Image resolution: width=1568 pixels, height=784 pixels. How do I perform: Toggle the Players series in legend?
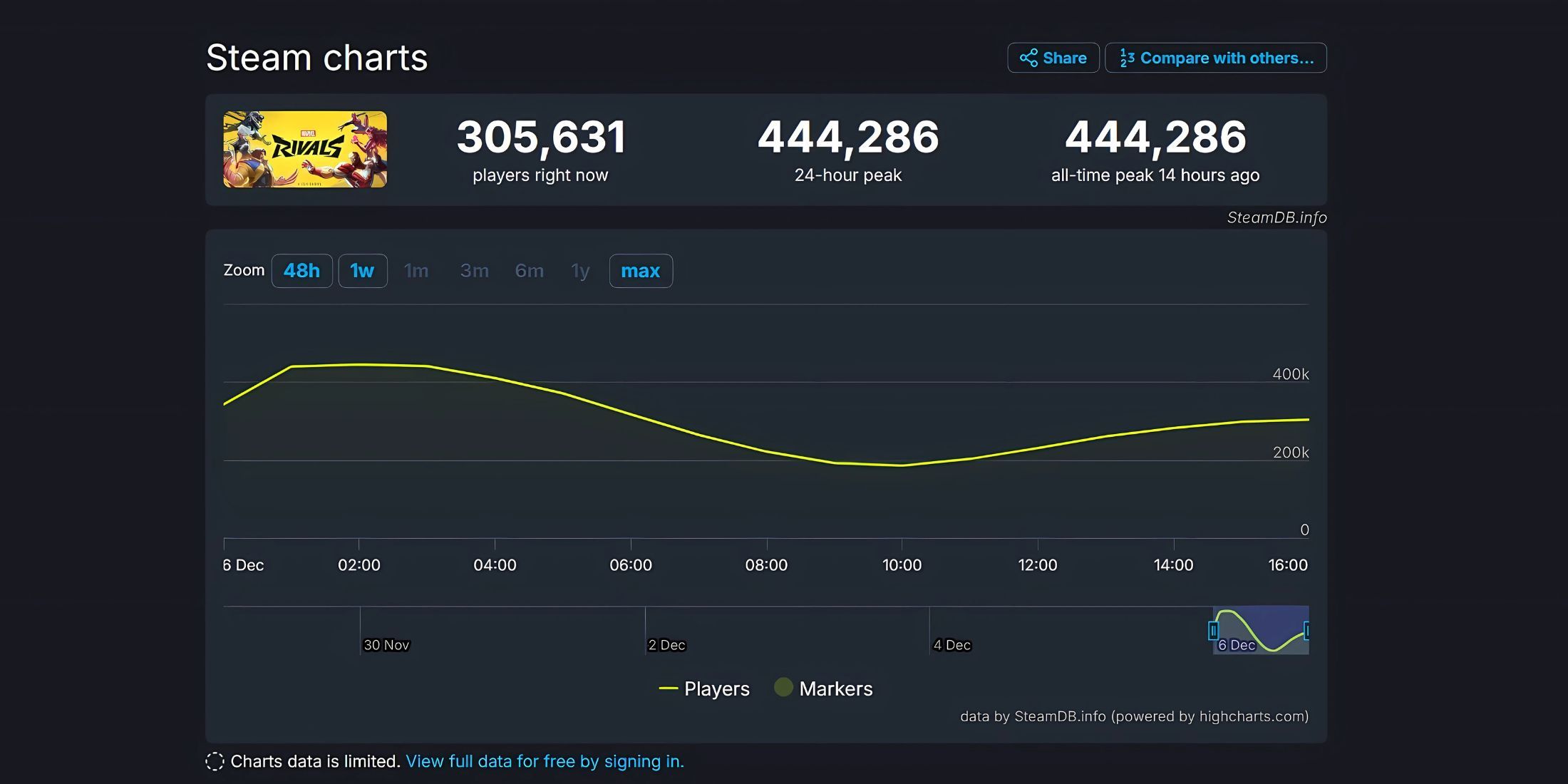(704, 688)
